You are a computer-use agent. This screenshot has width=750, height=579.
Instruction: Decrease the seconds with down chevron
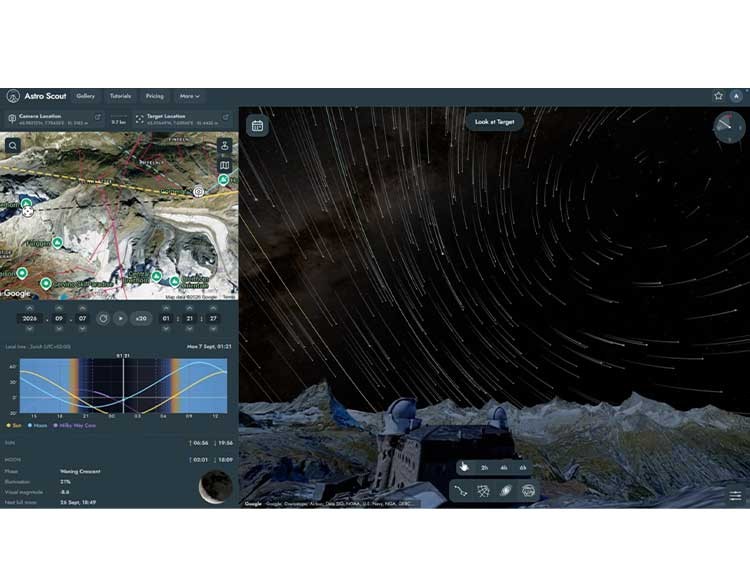[213, 329]
